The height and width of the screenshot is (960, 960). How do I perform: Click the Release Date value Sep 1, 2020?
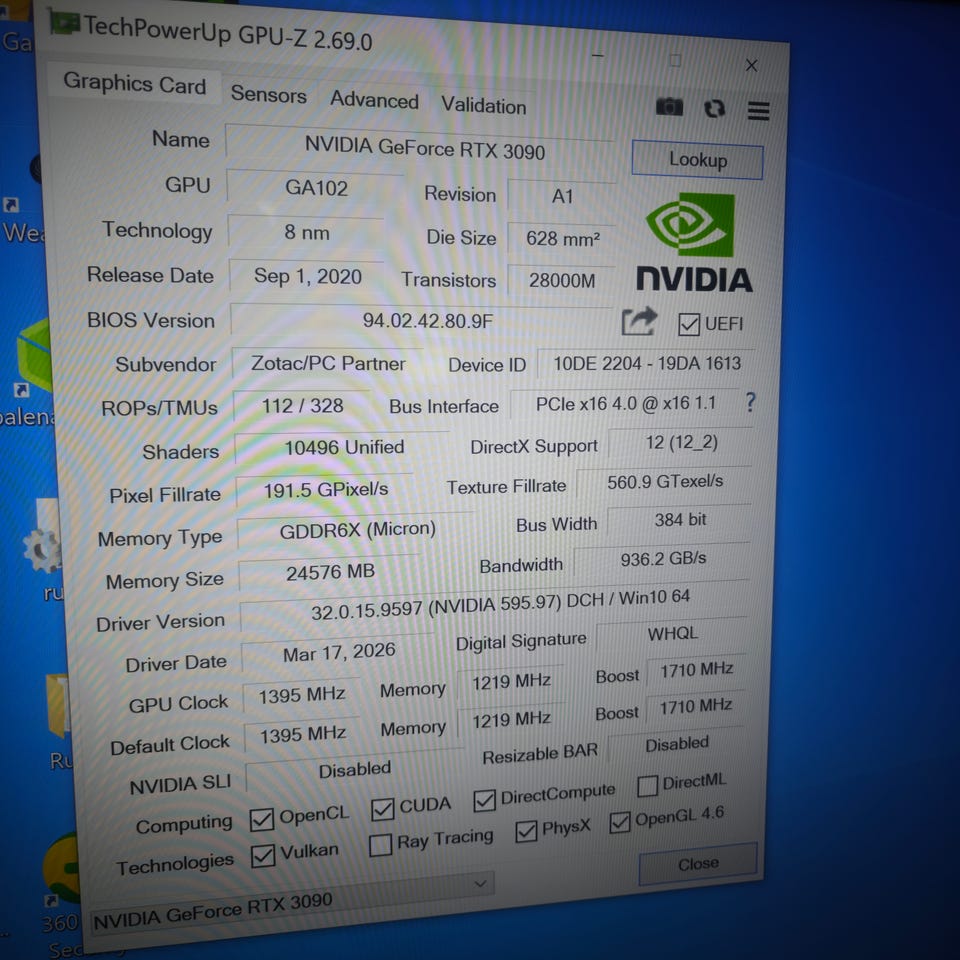coord(307,276)
